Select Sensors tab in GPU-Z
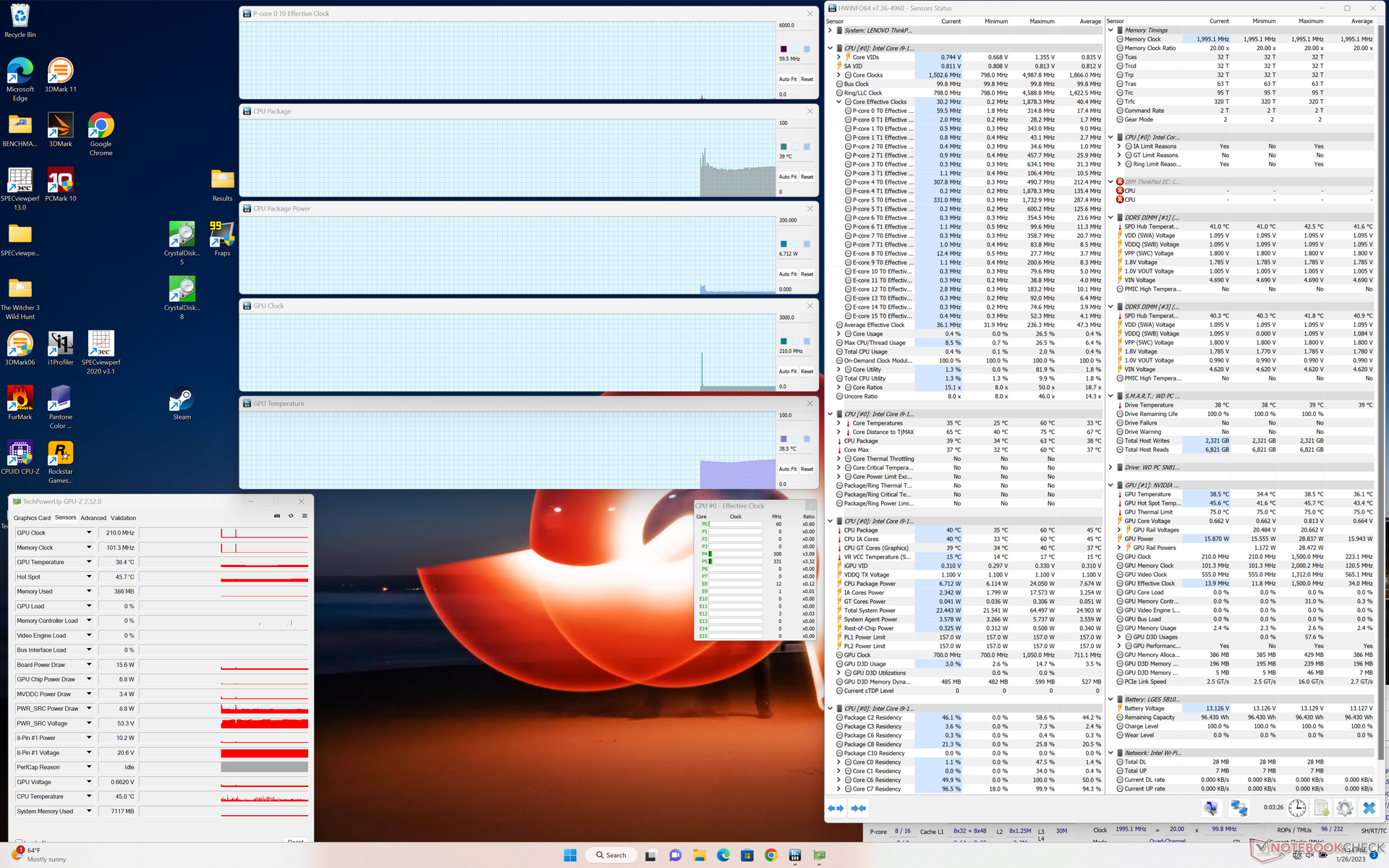1389x868 pixels. [x=65, y=518]
